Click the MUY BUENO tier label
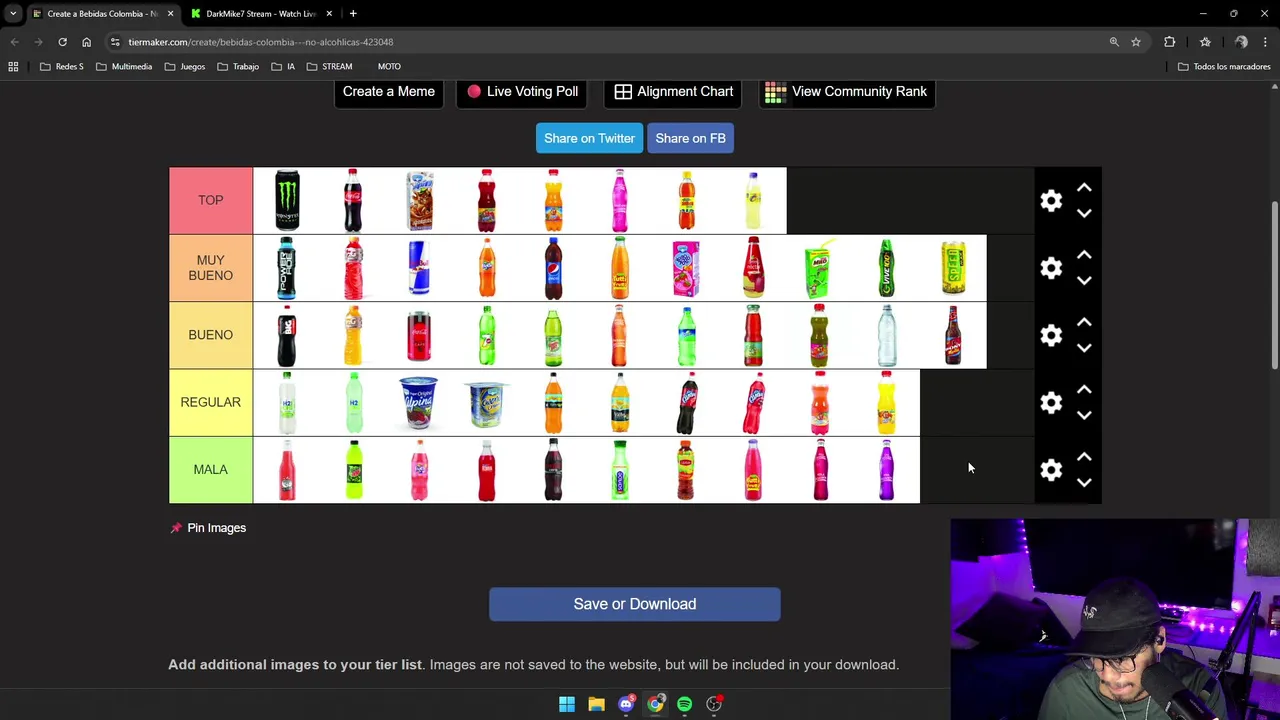The width and height of the screenshot is (1280, 720). coord(211,268)
